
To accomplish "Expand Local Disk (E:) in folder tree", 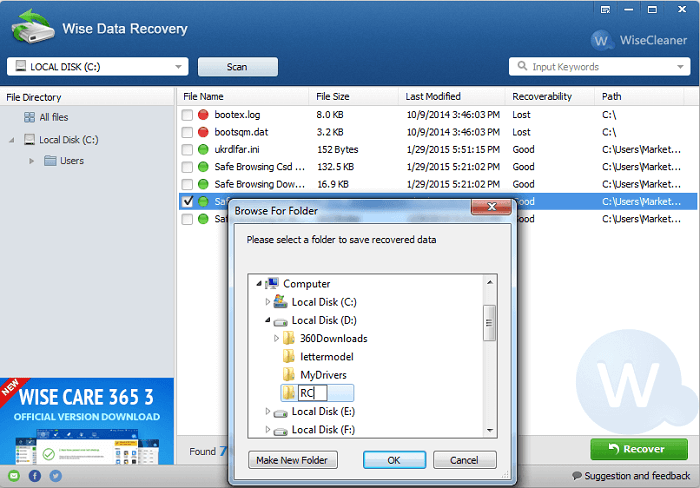I will (x=267, y=411).
